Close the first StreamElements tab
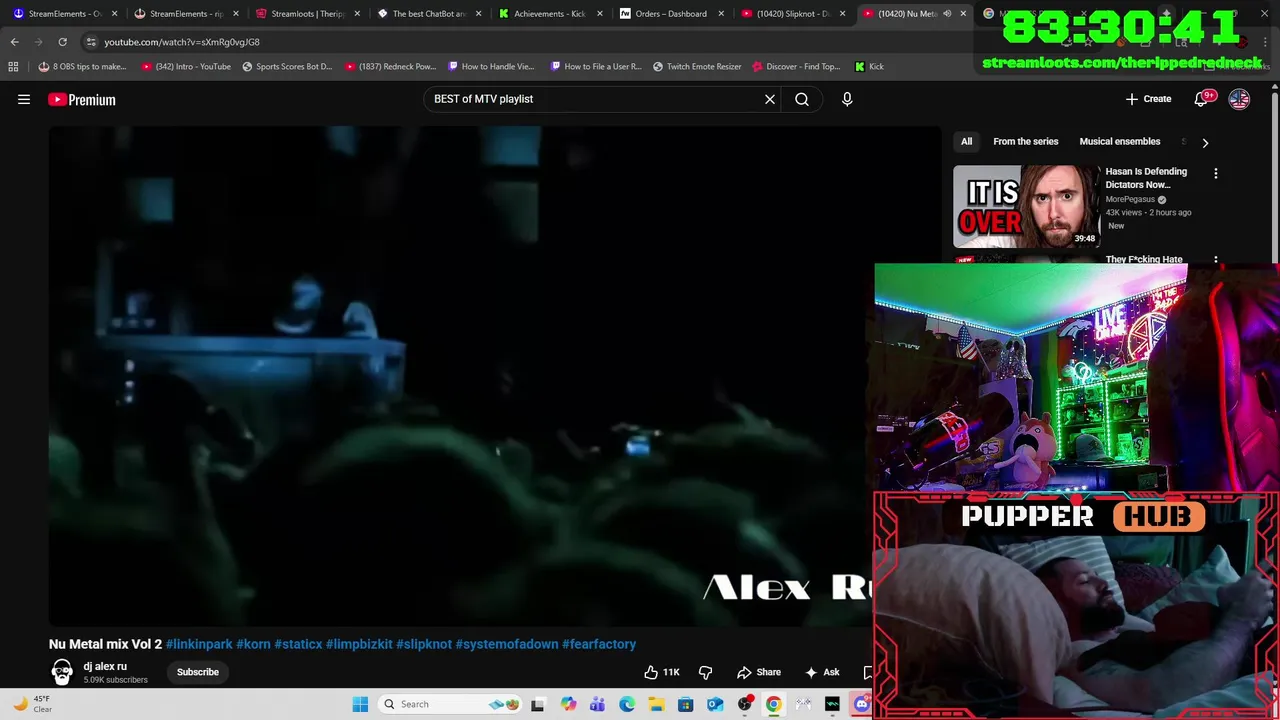The width and height of the screenshot is (1280, 720). pos(114,14)
